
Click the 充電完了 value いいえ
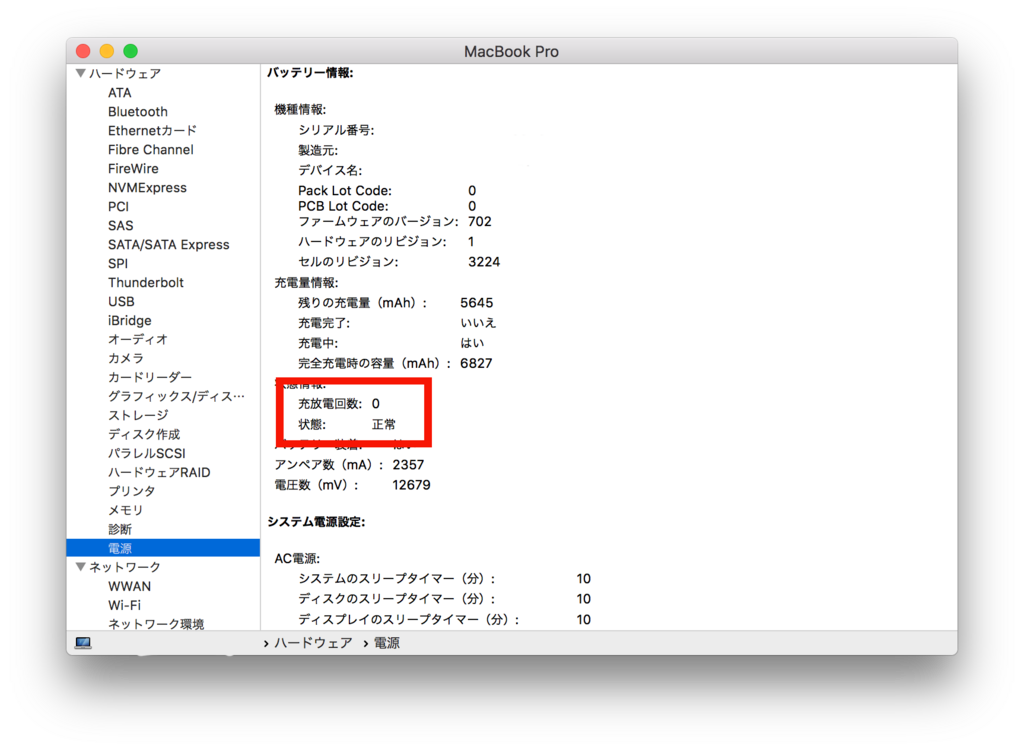(x=478, y=323)
